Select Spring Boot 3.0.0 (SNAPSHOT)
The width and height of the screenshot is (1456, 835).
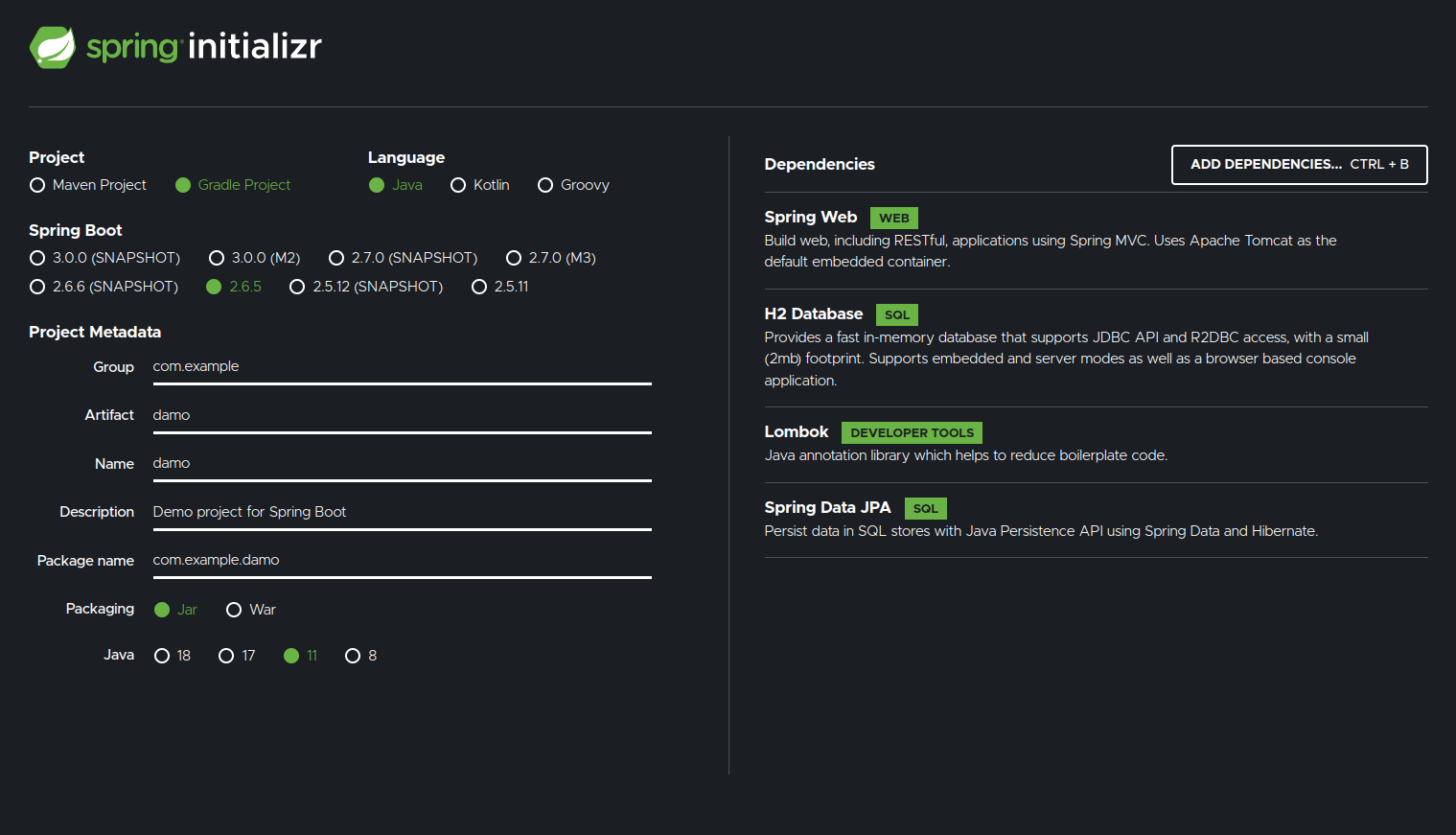coord(105,258)
